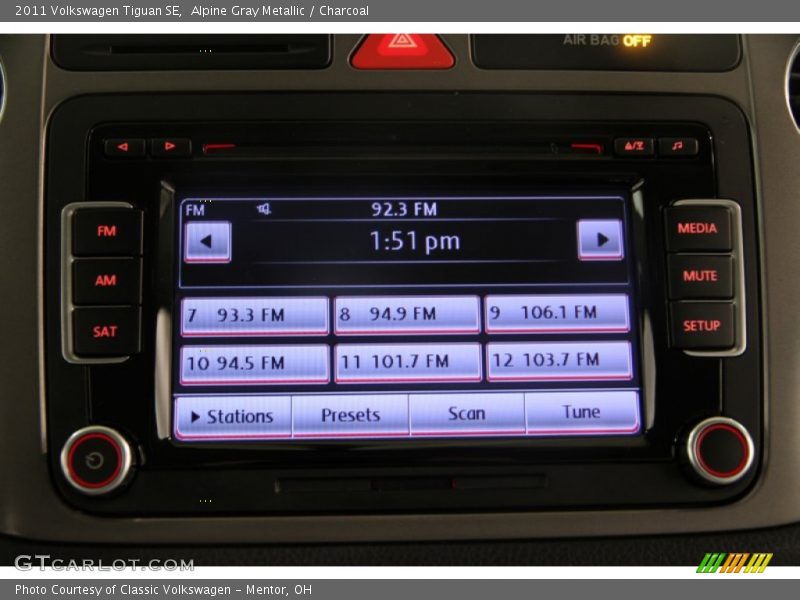Push the eject button above the CD slot

(x=634, y=146)
